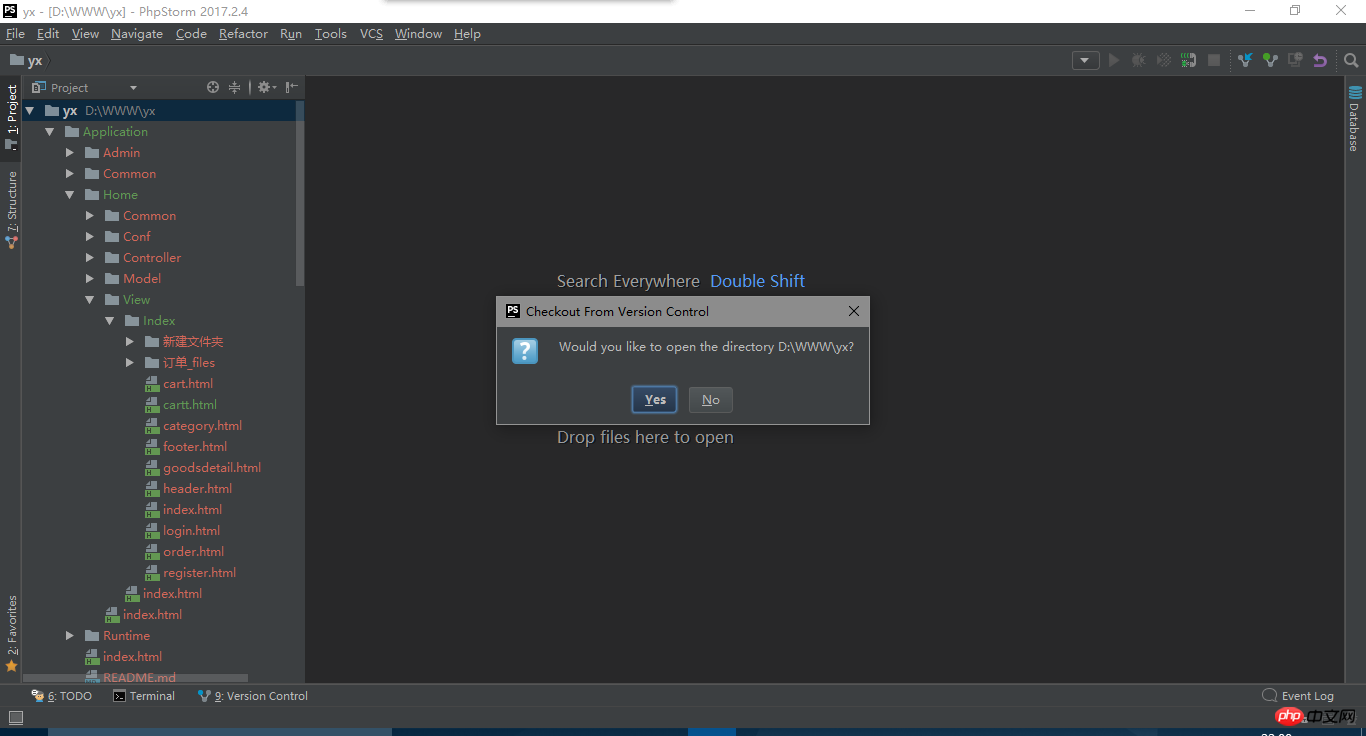Close the Checkout From Version Control dialog
Viewport: 1366px width, 736px height.
coord(853,311)
